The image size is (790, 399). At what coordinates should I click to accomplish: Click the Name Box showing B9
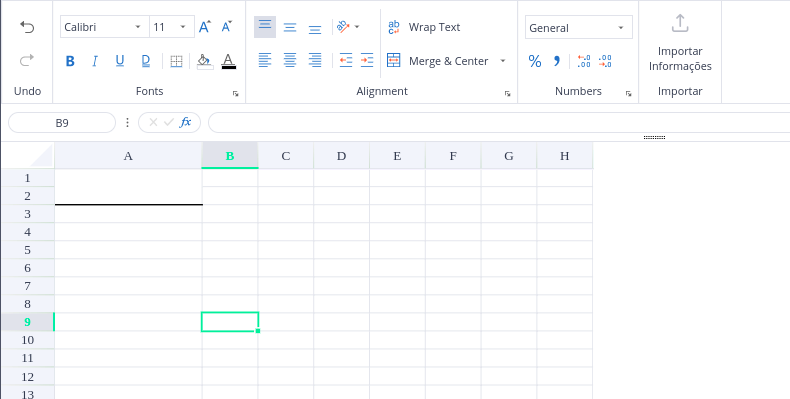(62, 123)
